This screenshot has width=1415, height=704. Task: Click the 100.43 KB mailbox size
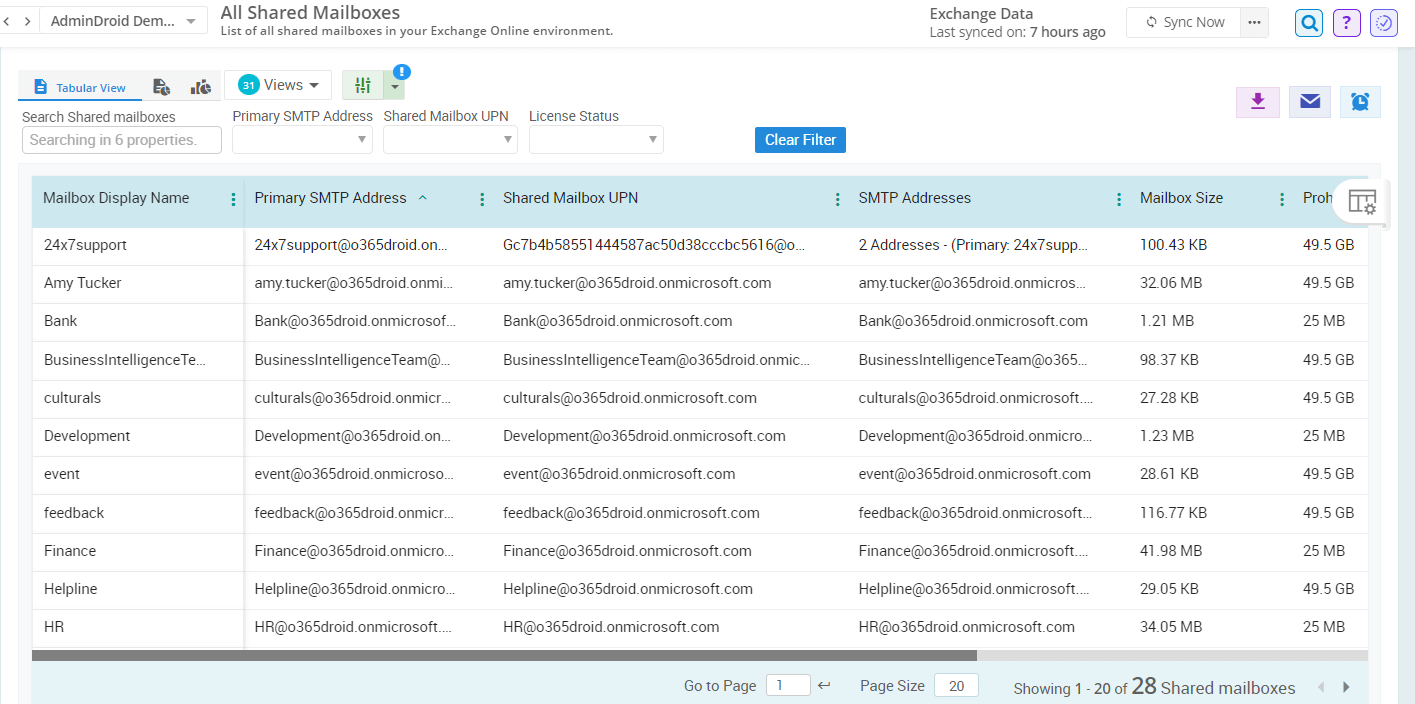(1173, 245)
